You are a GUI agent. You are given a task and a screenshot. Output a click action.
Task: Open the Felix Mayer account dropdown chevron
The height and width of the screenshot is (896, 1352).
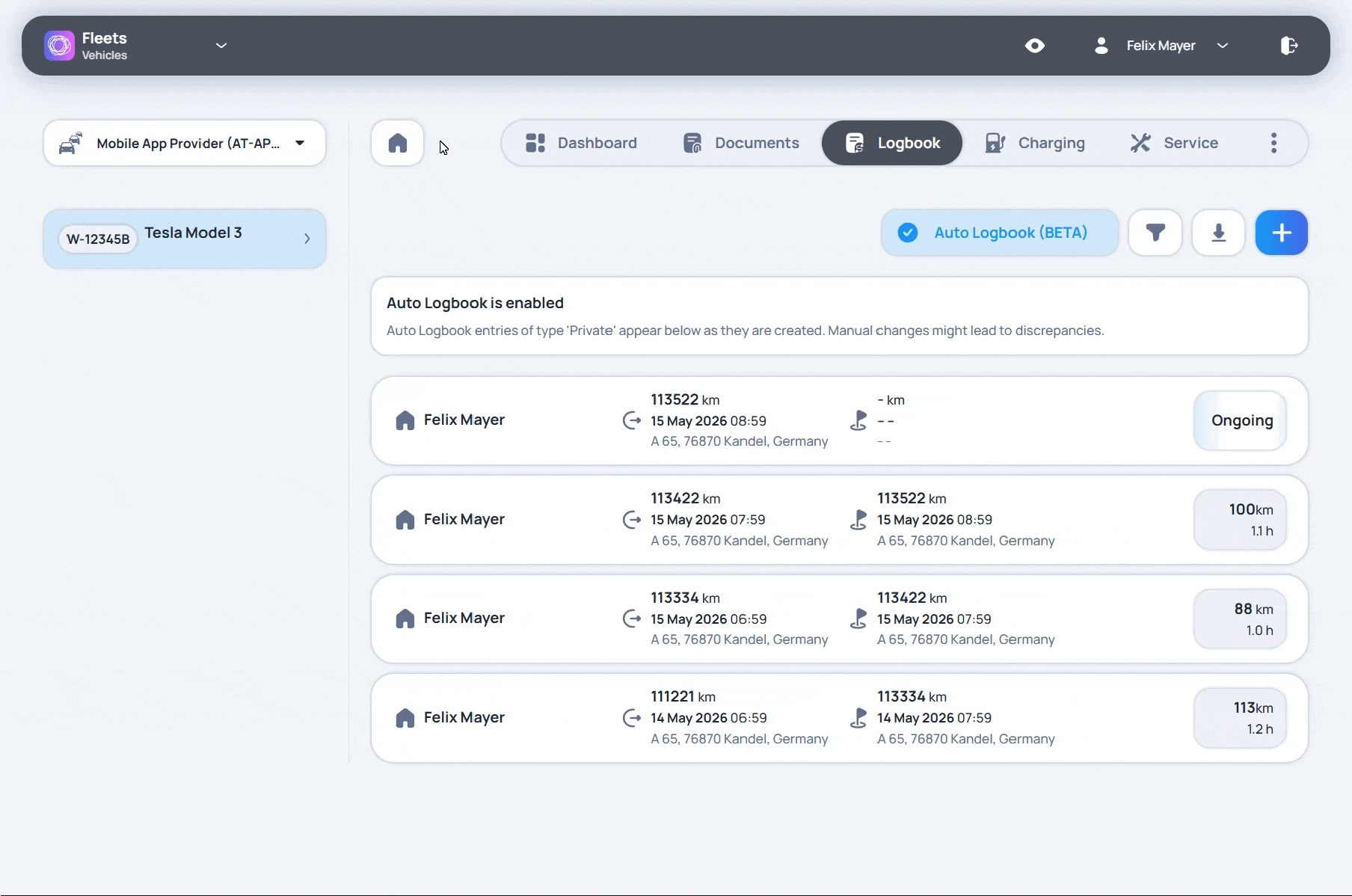pyautogui.click(x=1223, y=46)
